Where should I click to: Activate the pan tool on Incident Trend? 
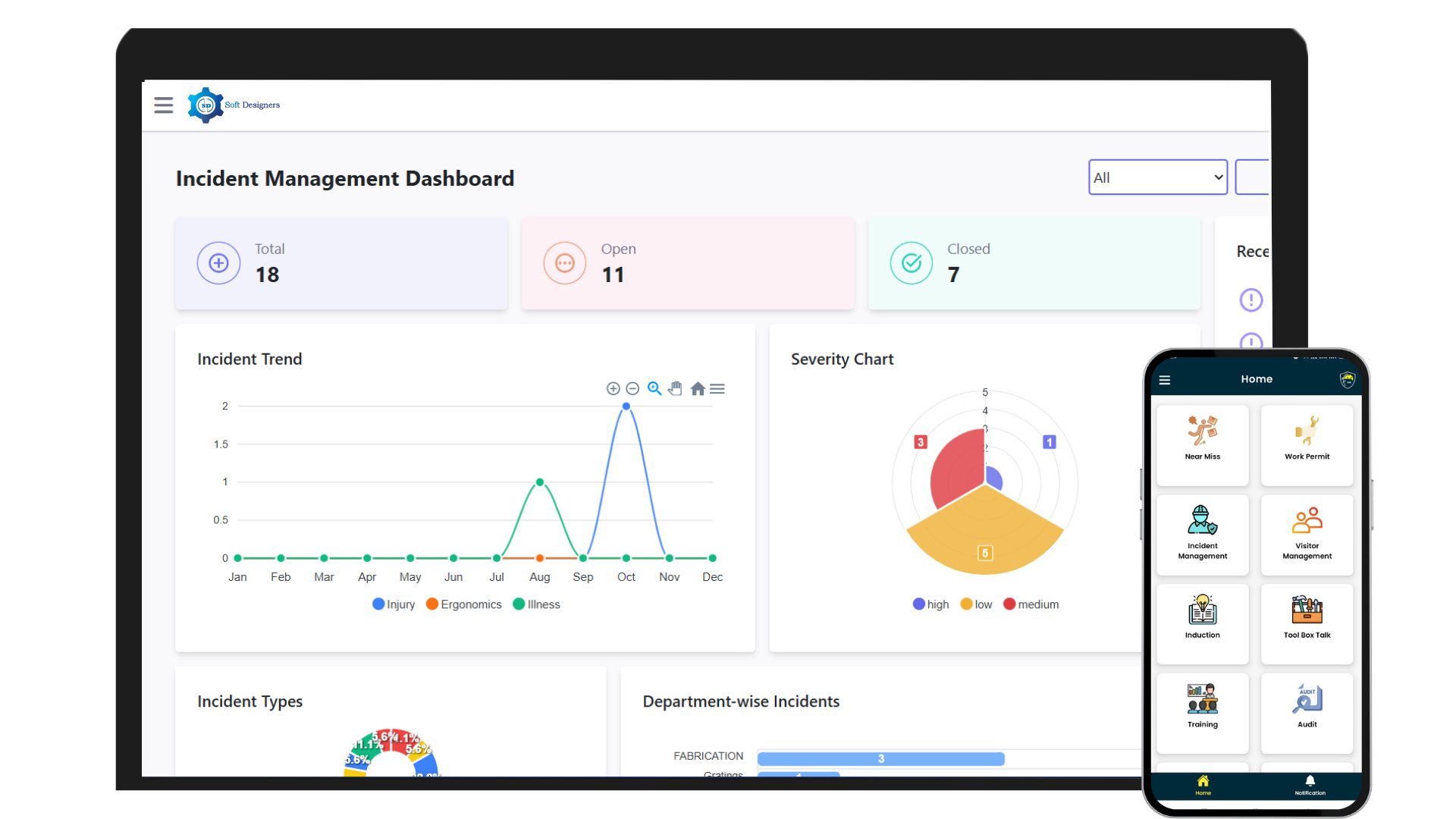675,388
